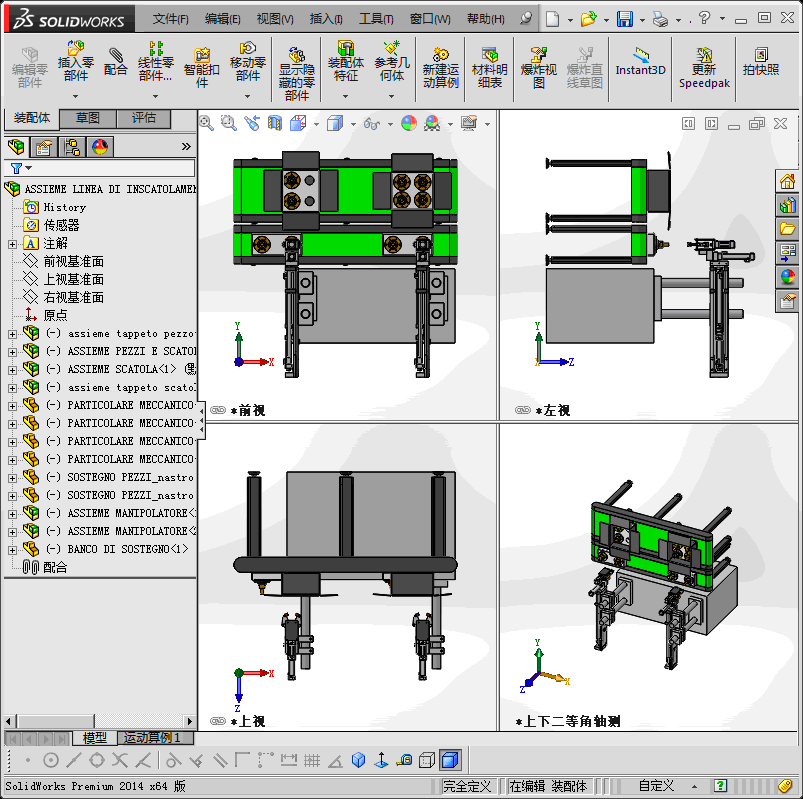Open dropdown under Insert Components (插入零部件)
Image resolution: width=803 pixels, height=799 pixels.
75,96
